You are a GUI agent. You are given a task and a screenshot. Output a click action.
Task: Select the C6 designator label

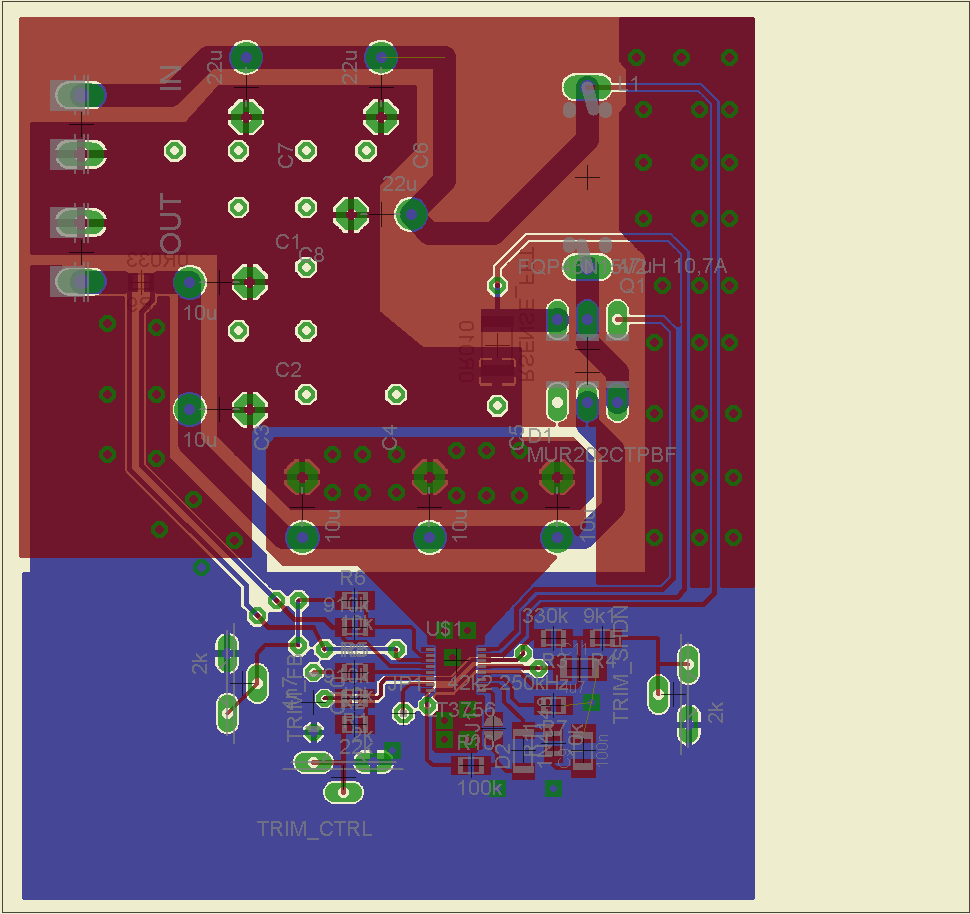point(420,155)
